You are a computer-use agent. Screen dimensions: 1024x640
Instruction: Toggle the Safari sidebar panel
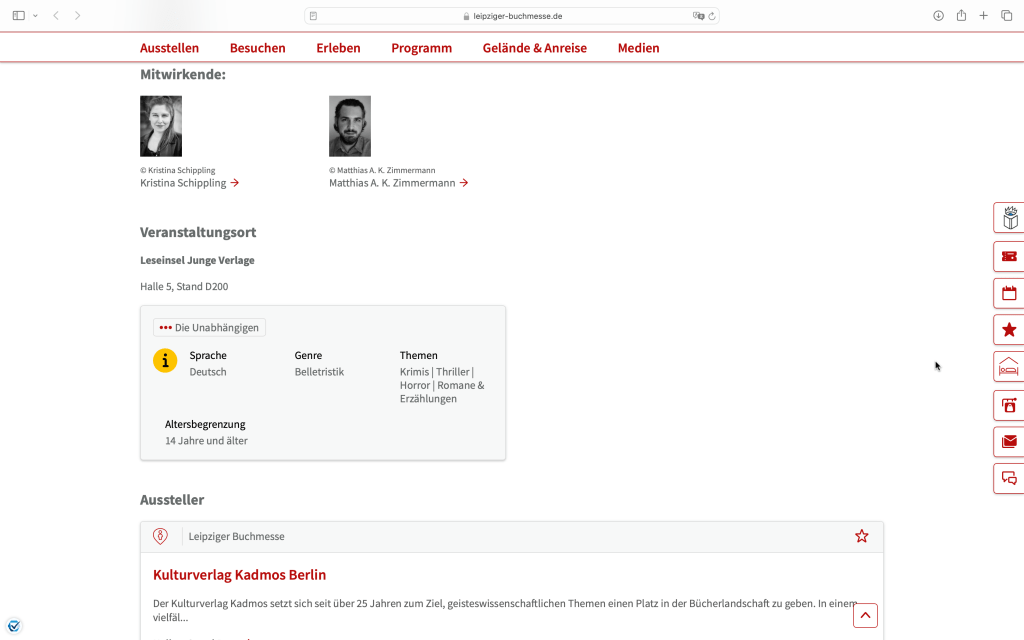[x=18, y=16]
